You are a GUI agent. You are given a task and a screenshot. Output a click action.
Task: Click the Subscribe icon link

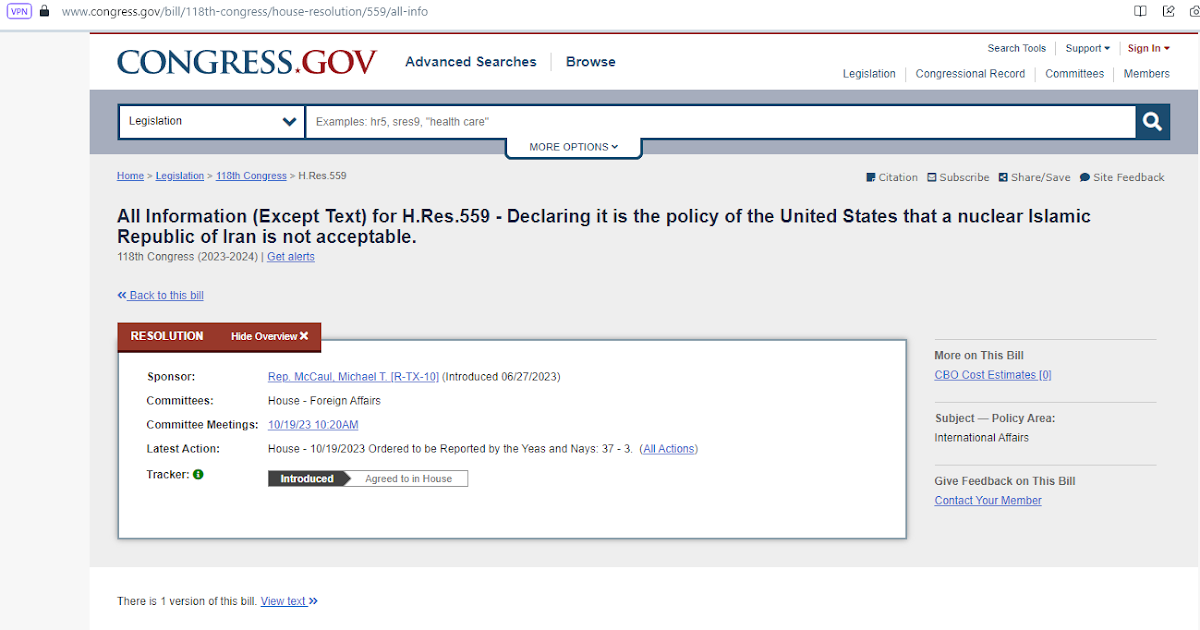[957, 177]
